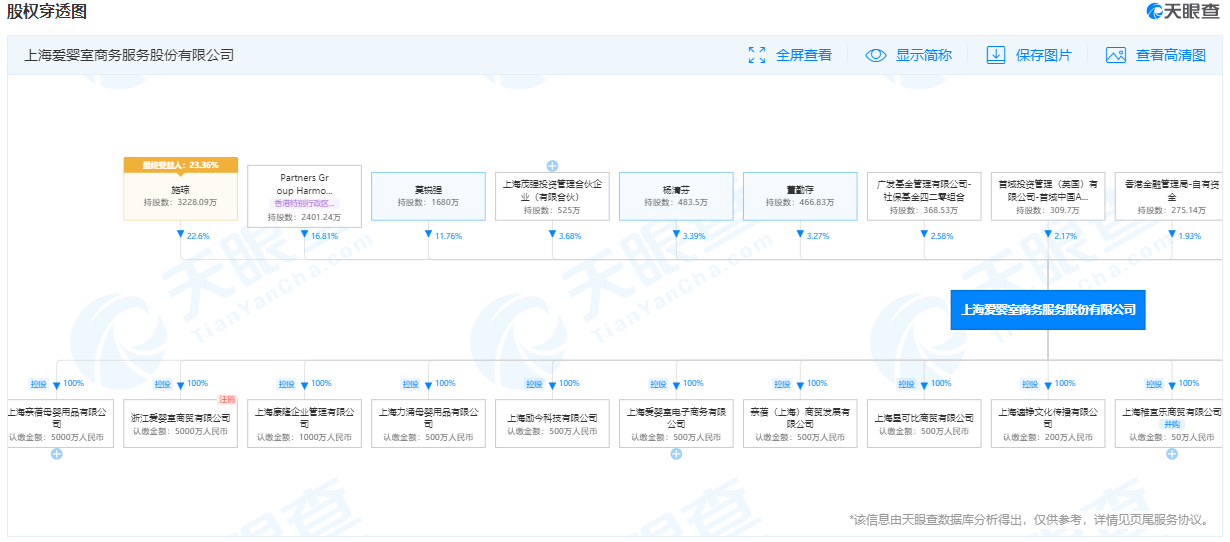Click the 查看高清图 text link

pyautogui.click(x=1170, y=55)
